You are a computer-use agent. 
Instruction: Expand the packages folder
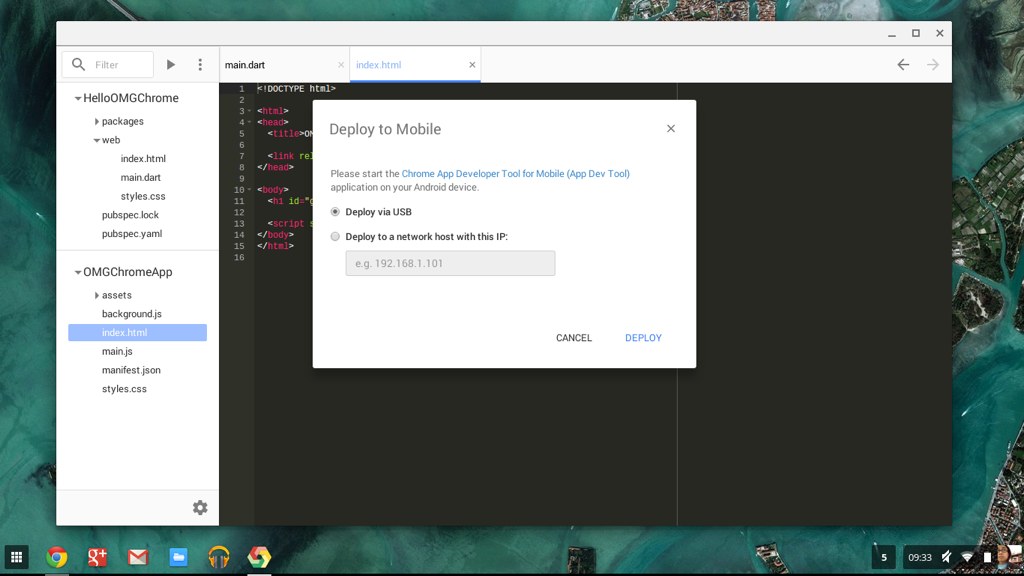pyautogui.click(x=97, y=122)
